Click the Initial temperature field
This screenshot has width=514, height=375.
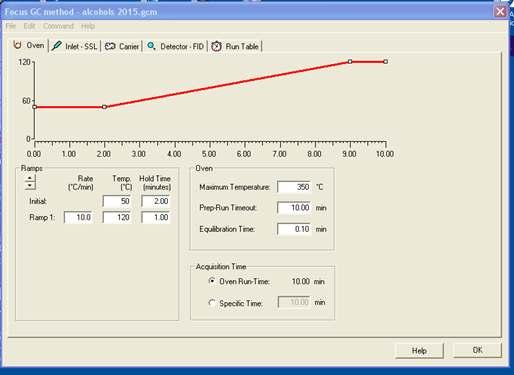click(117, 201)
